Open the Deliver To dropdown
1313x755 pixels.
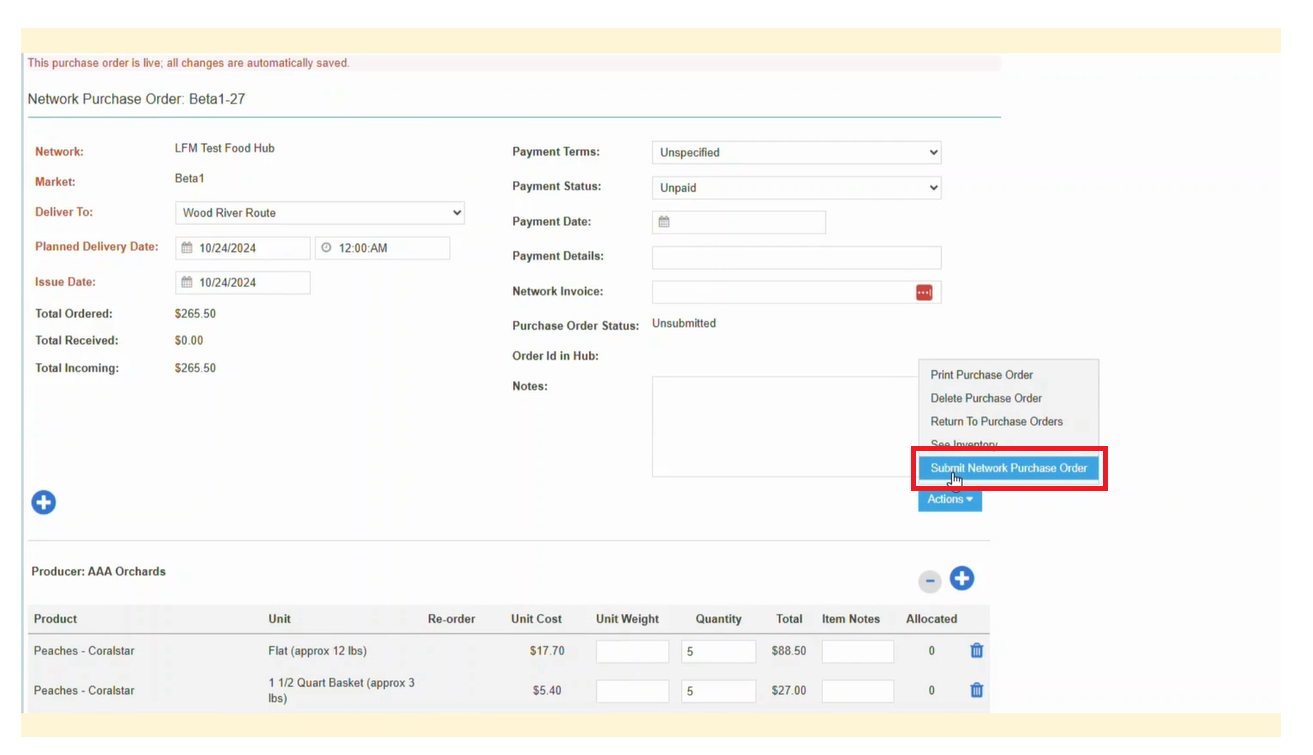319,213
